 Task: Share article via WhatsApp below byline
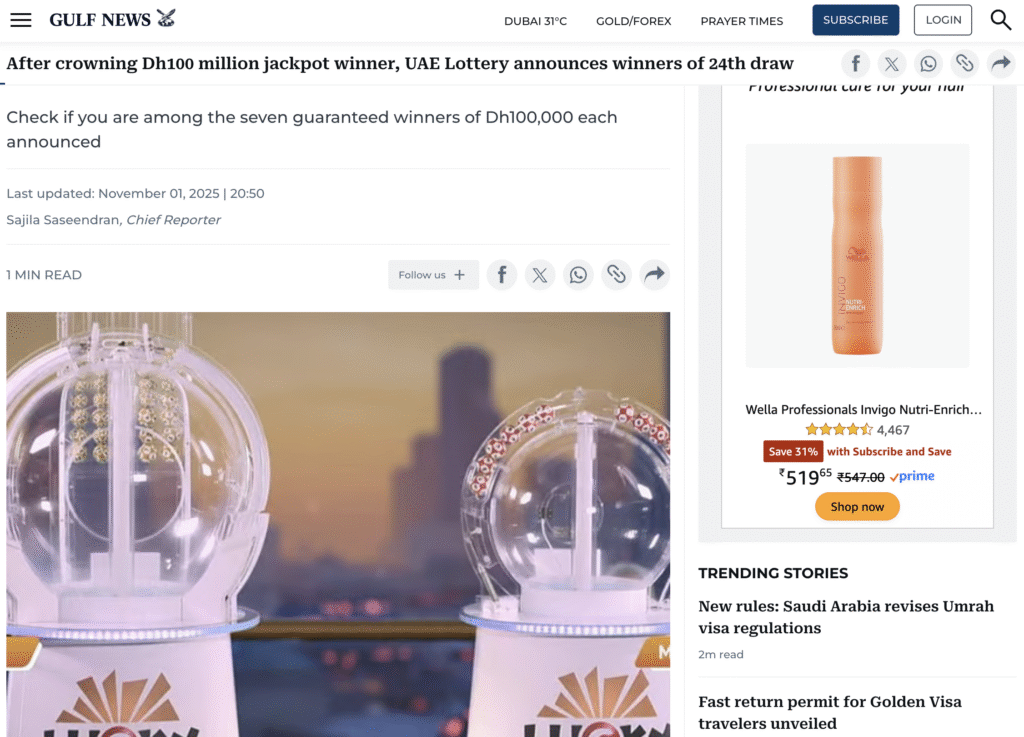[578, 275]
